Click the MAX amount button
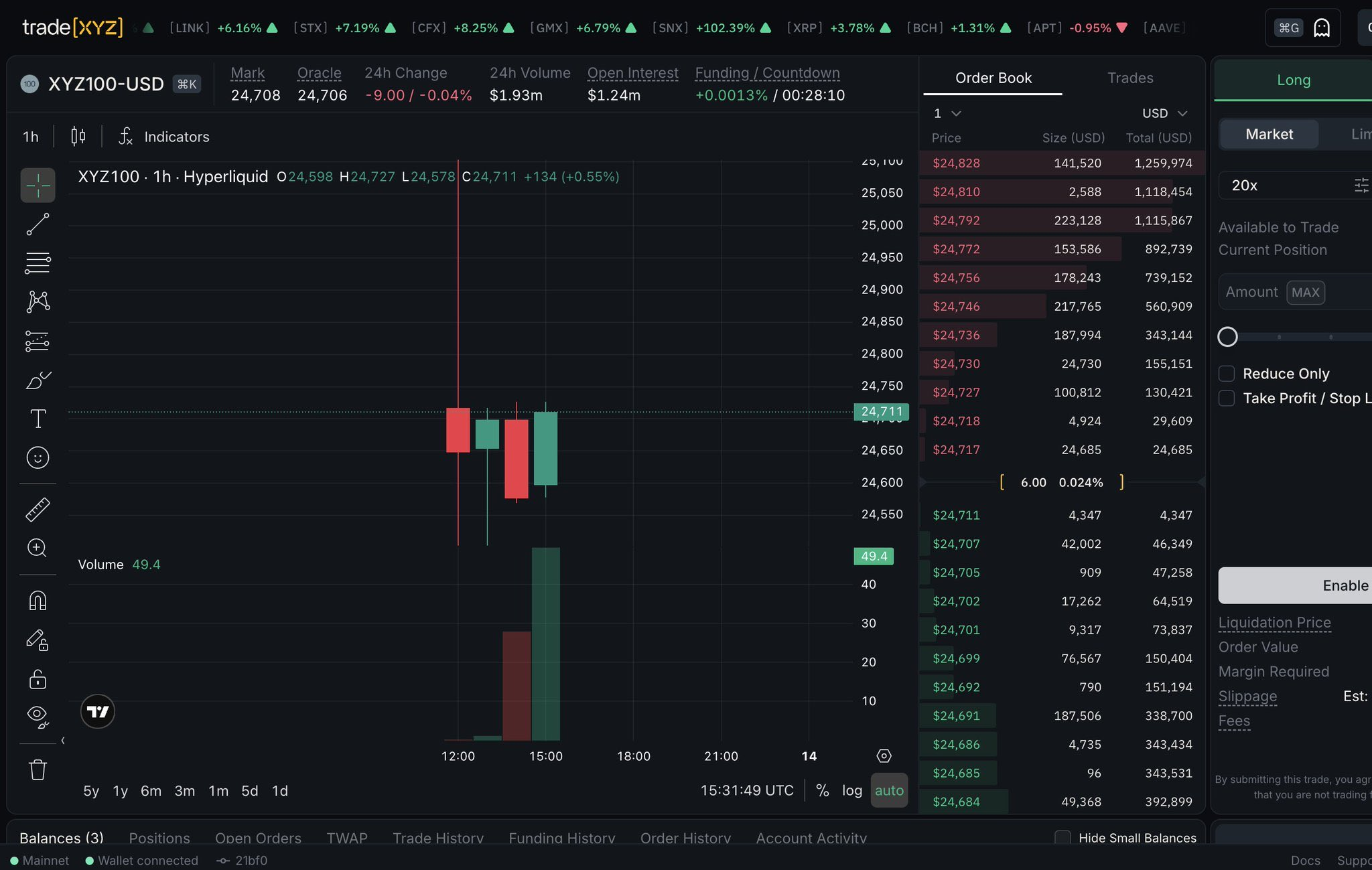The height and width of the screenshot is (870, 1372). 1305,293
